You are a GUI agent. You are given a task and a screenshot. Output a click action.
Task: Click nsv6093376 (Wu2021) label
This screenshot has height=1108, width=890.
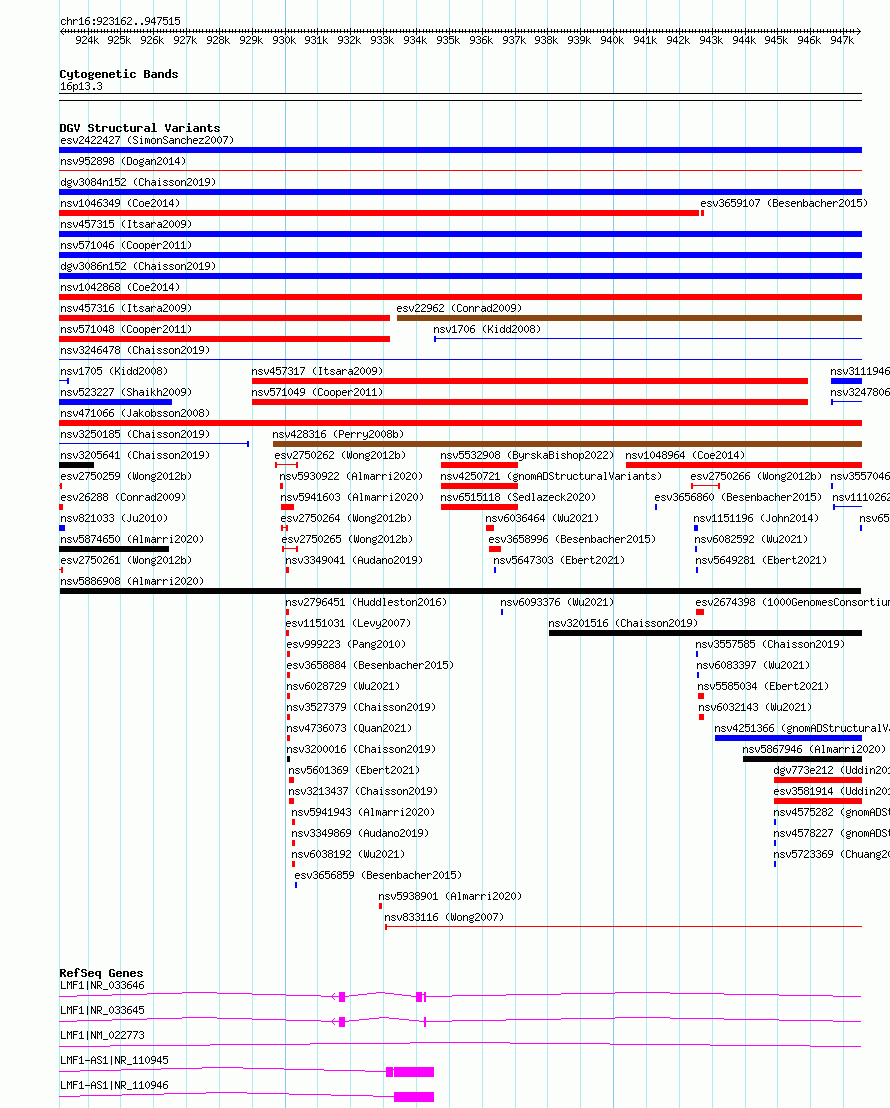[557, 602]
